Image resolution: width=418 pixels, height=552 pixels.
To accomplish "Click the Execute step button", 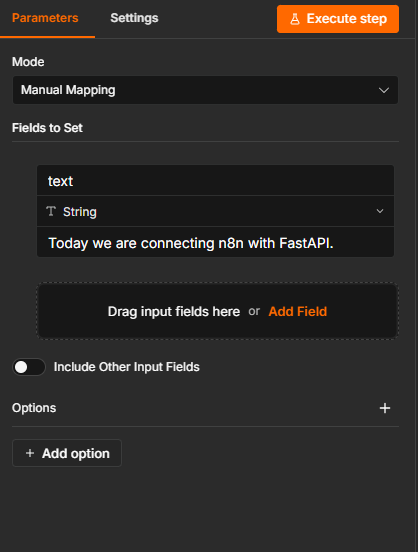I will coord(338,19).
